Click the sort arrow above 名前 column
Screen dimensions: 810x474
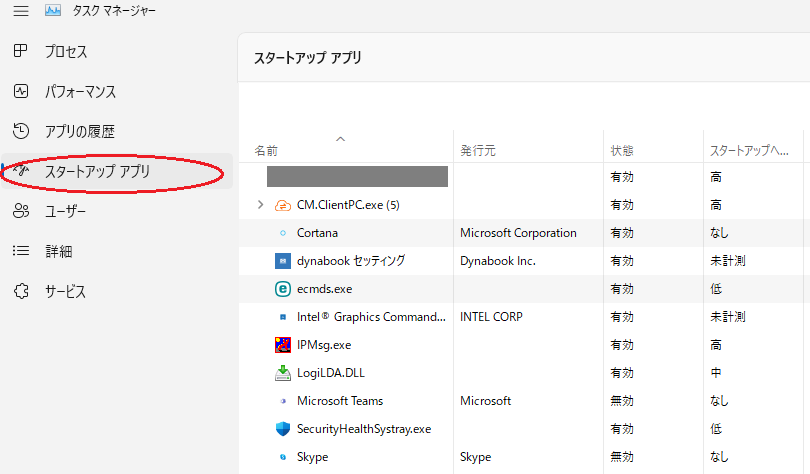[x=340, y=139]
